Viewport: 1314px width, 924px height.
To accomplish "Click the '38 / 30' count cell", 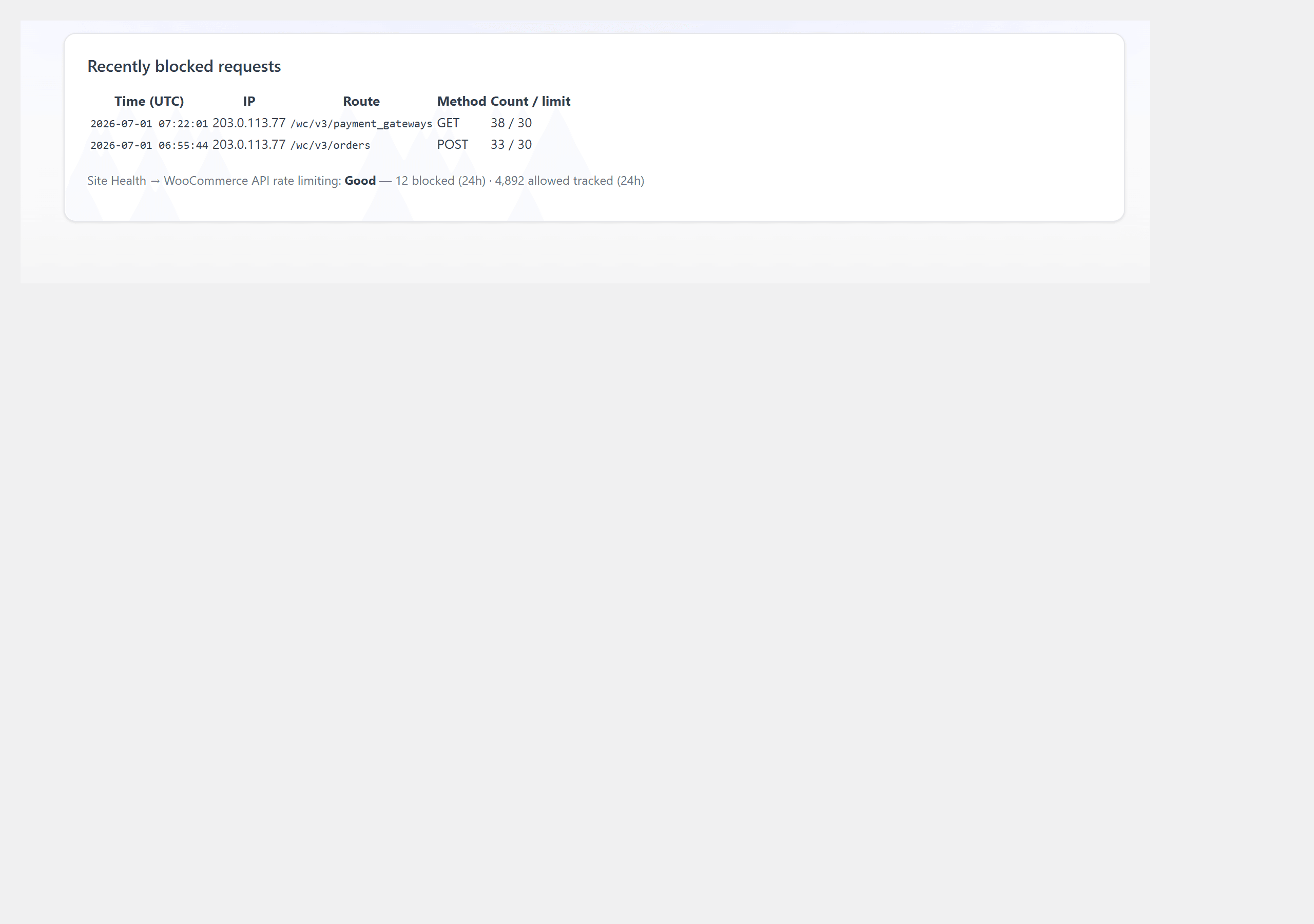I will pyautogui.click(x=511, y=123).
